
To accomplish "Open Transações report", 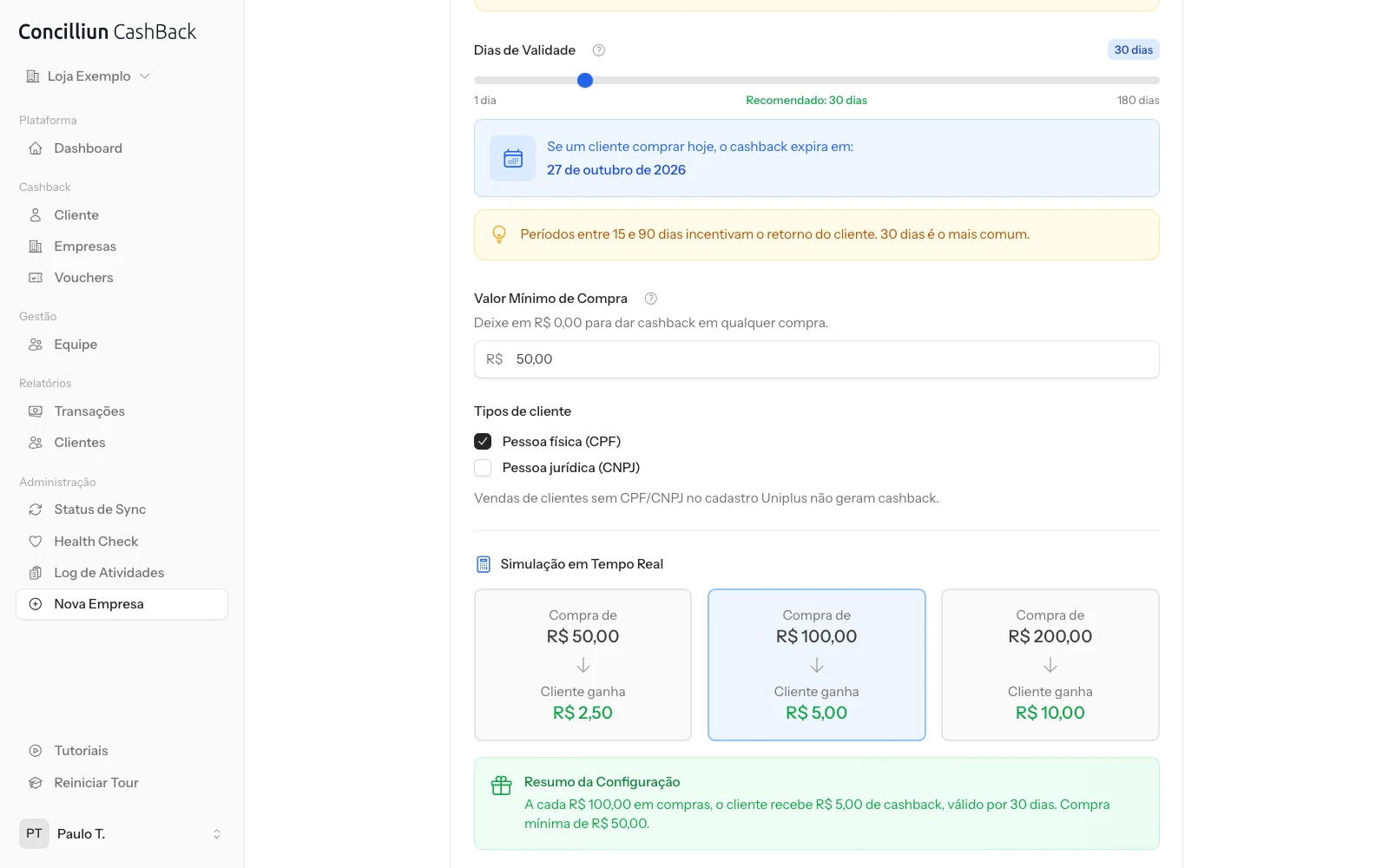I will pyautogui.click(x=122, y=411).
